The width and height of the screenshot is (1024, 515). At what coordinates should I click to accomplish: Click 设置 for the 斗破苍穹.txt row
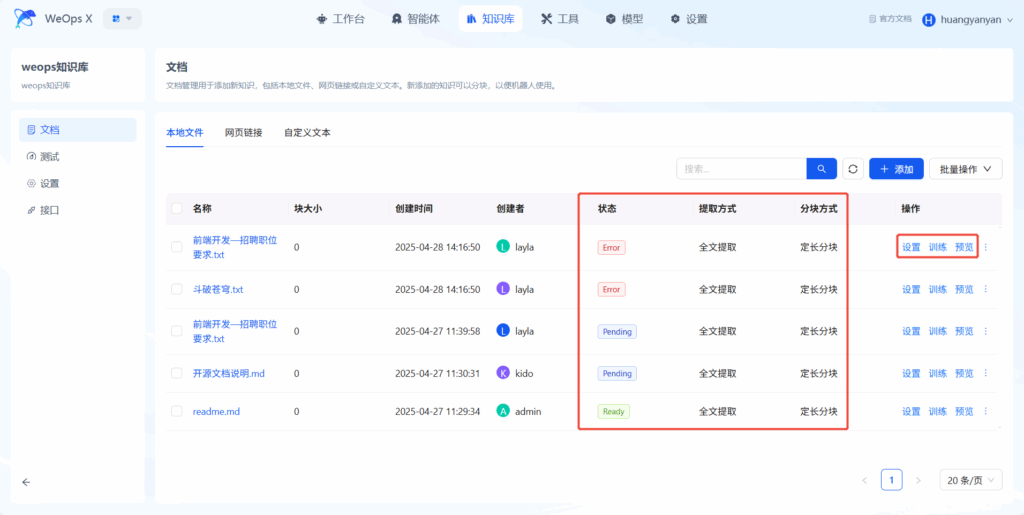911,289
